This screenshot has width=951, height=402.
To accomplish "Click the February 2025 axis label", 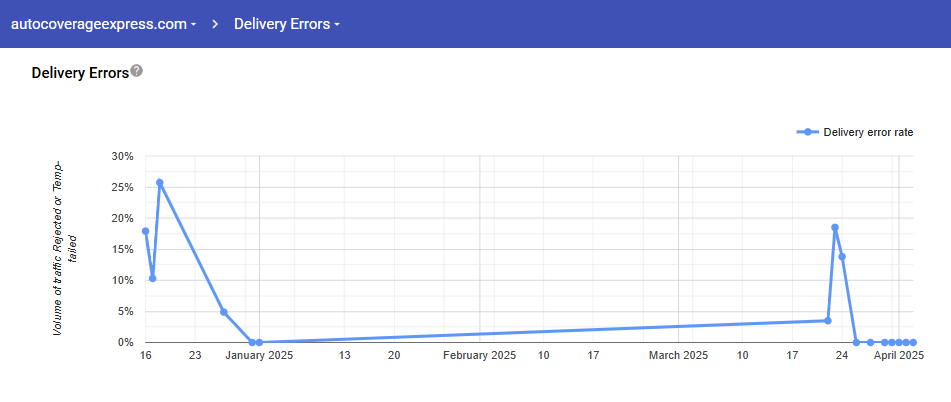I will pos(479,355).
